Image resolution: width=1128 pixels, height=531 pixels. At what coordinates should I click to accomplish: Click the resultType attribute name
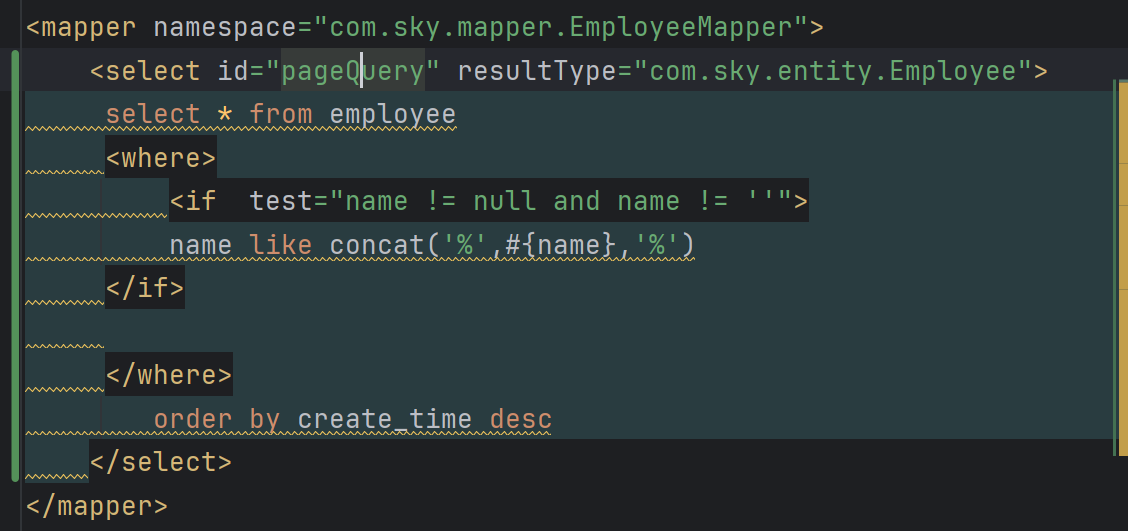537,71
